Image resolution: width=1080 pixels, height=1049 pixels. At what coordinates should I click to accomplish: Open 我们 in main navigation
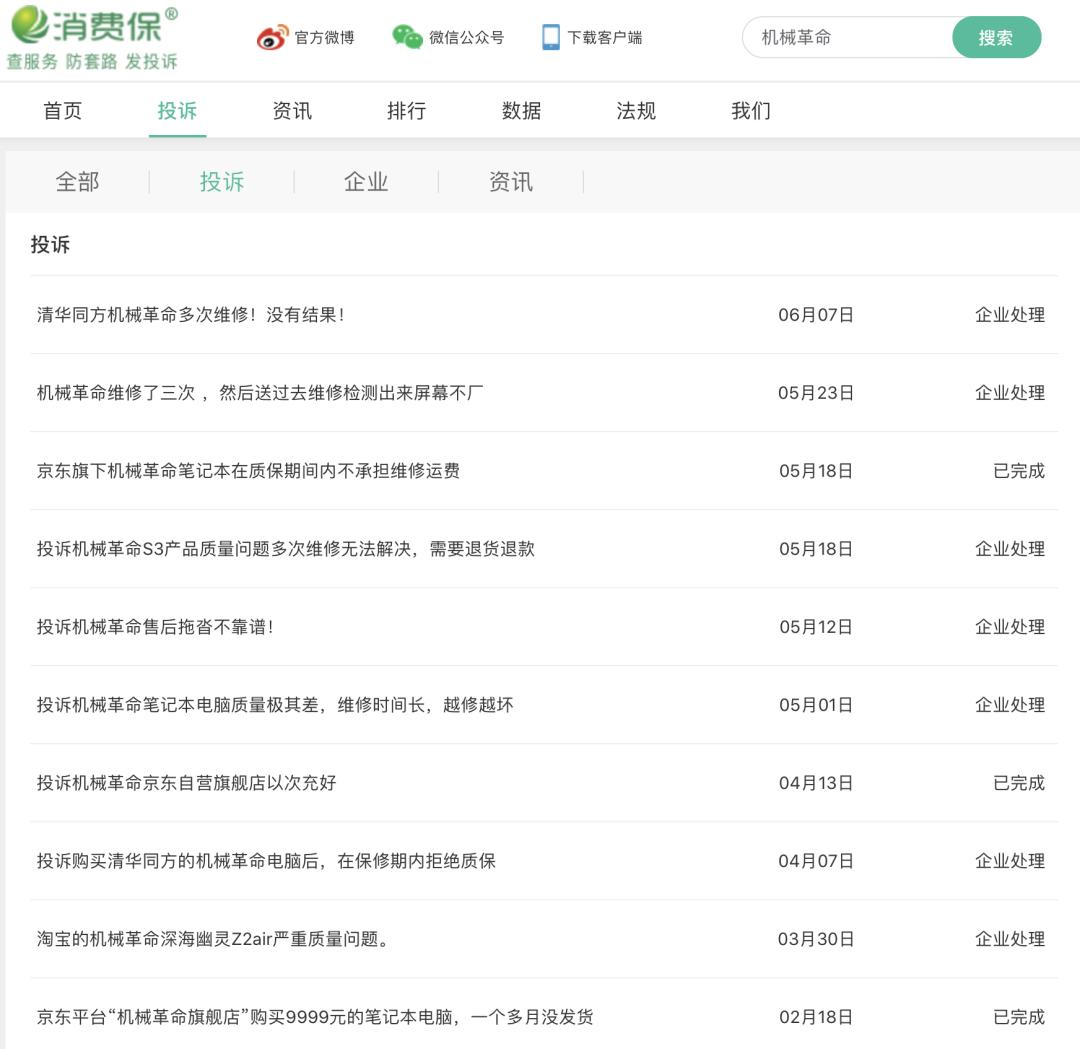[x=751, y=110]
